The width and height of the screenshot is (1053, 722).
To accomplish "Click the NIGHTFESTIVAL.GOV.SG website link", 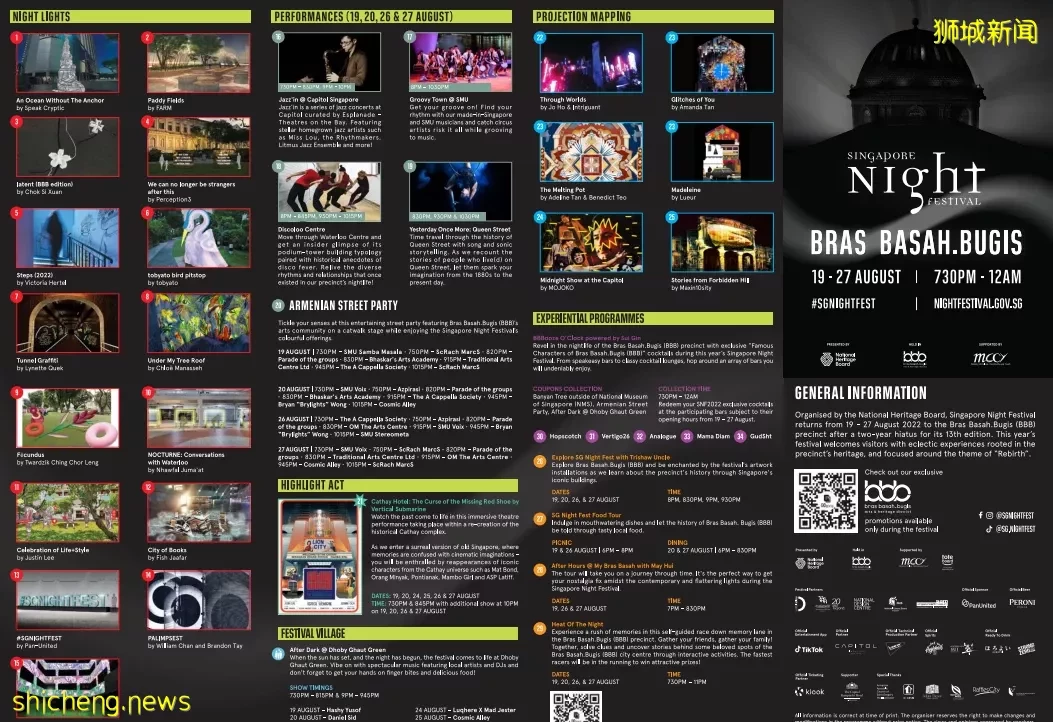I will [x=978, y=304].
